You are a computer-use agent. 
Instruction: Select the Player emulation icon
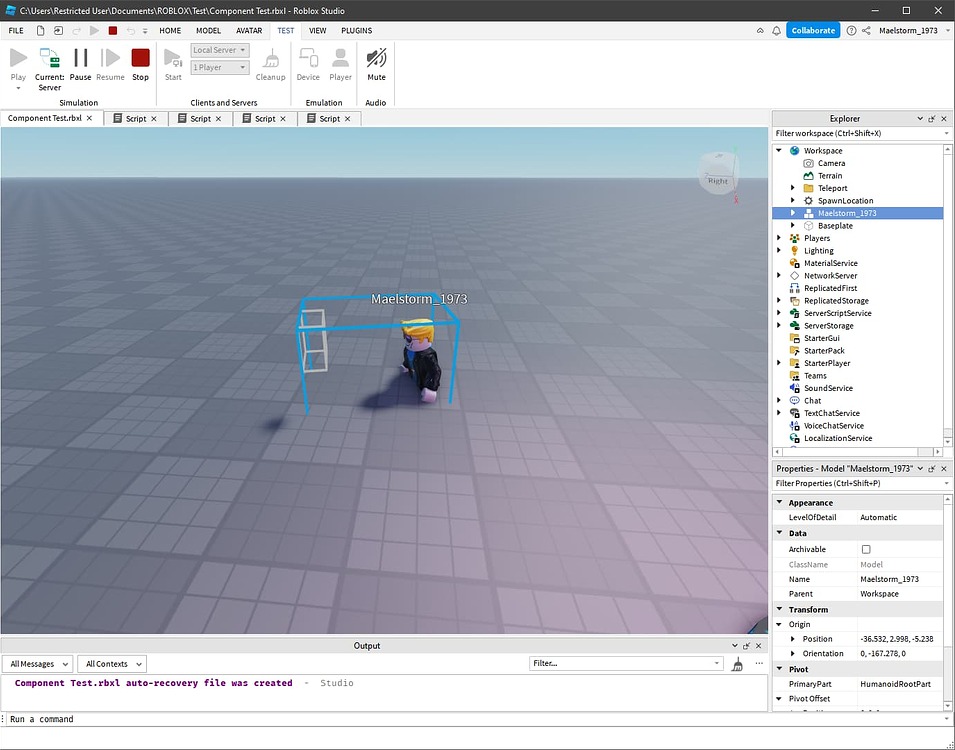pos(340,62)
